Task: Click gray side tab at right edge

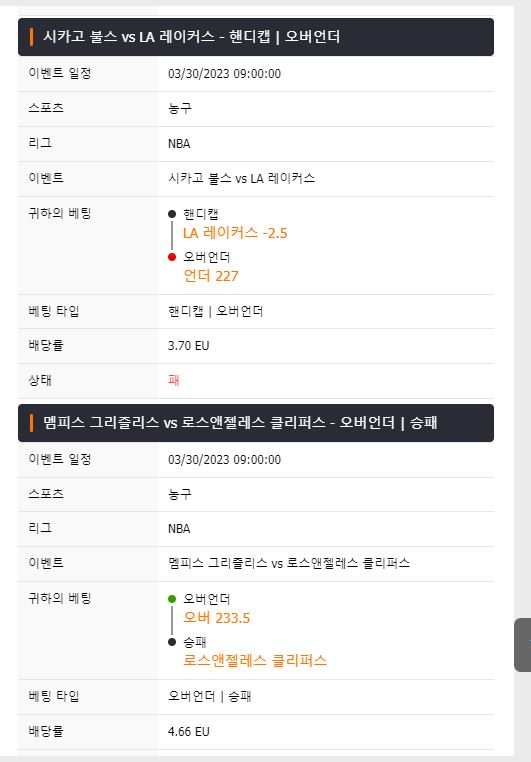Action: pos(523,645)
